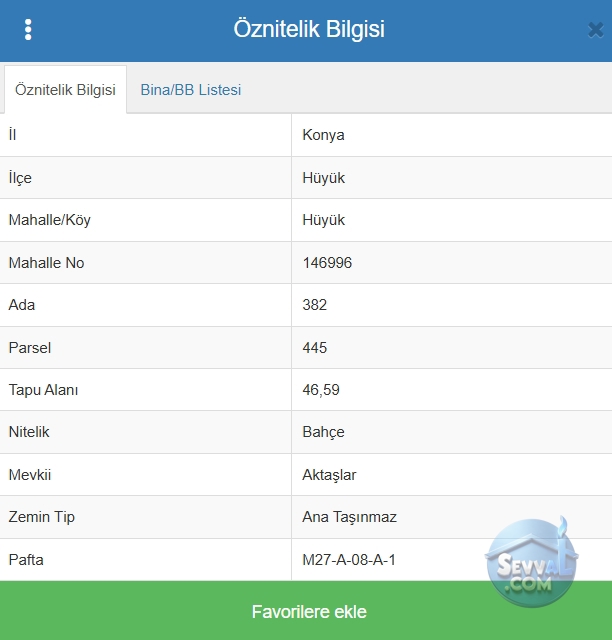Select Mahalle No value 146996
Screen dimensions: 612x640
tap(327, 263)
